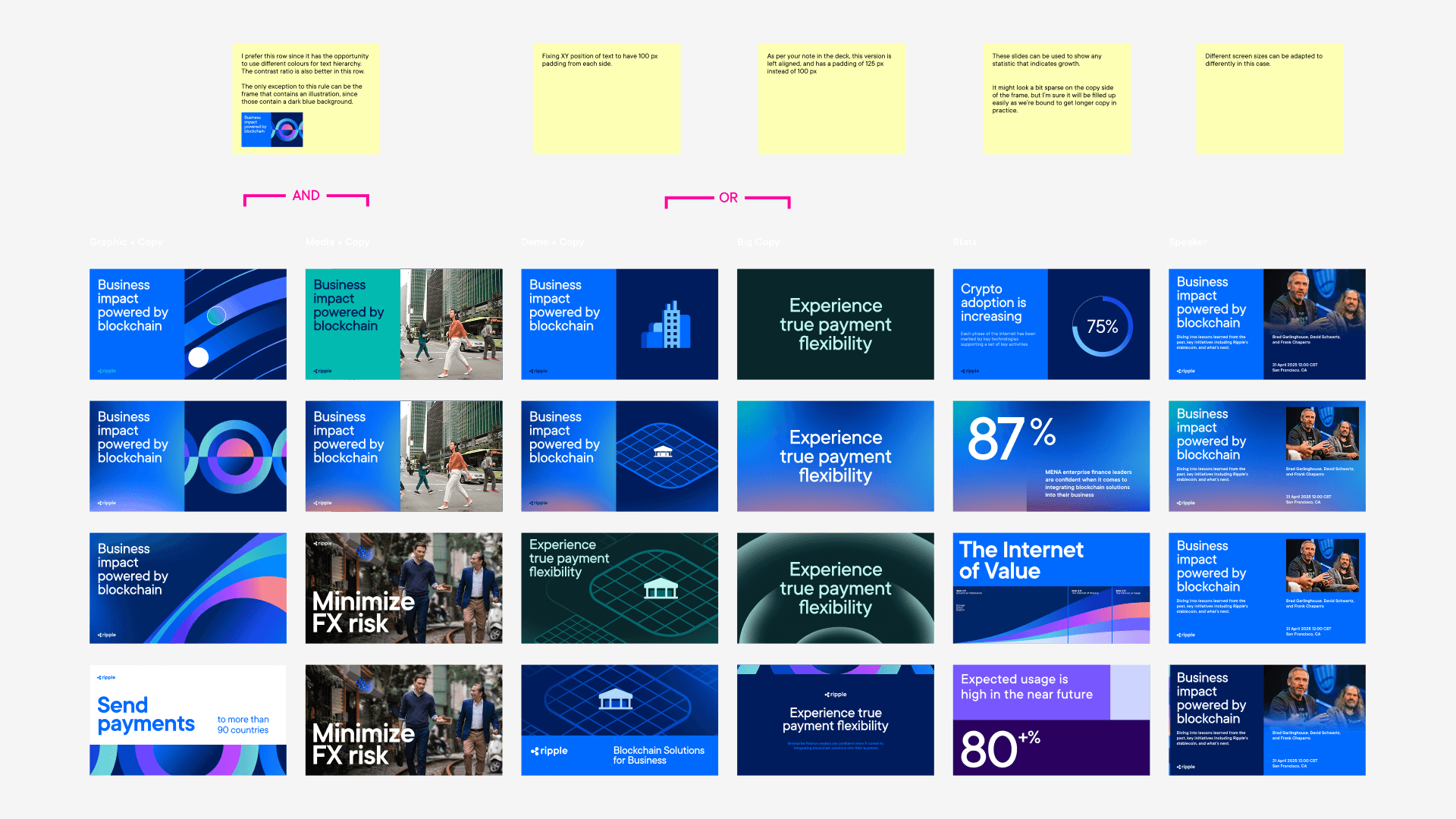Click the slide preview embedded in the first sticky note

point(271,129)
